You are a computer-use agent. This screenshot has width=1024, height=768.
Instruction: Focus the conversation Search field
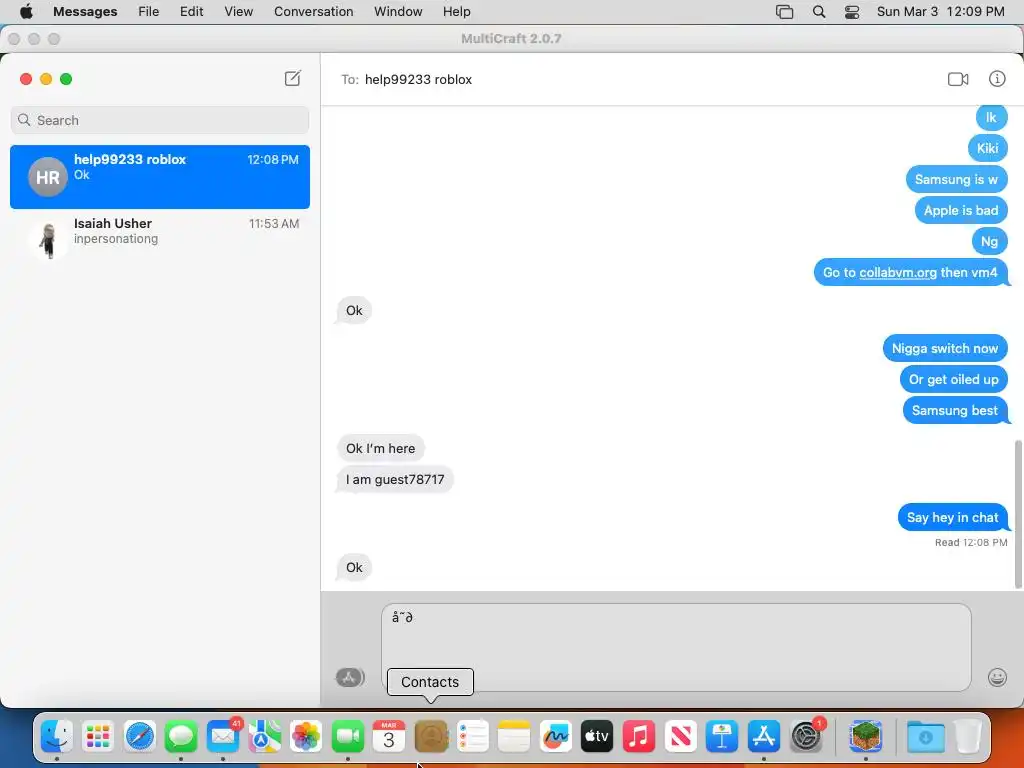160,120
